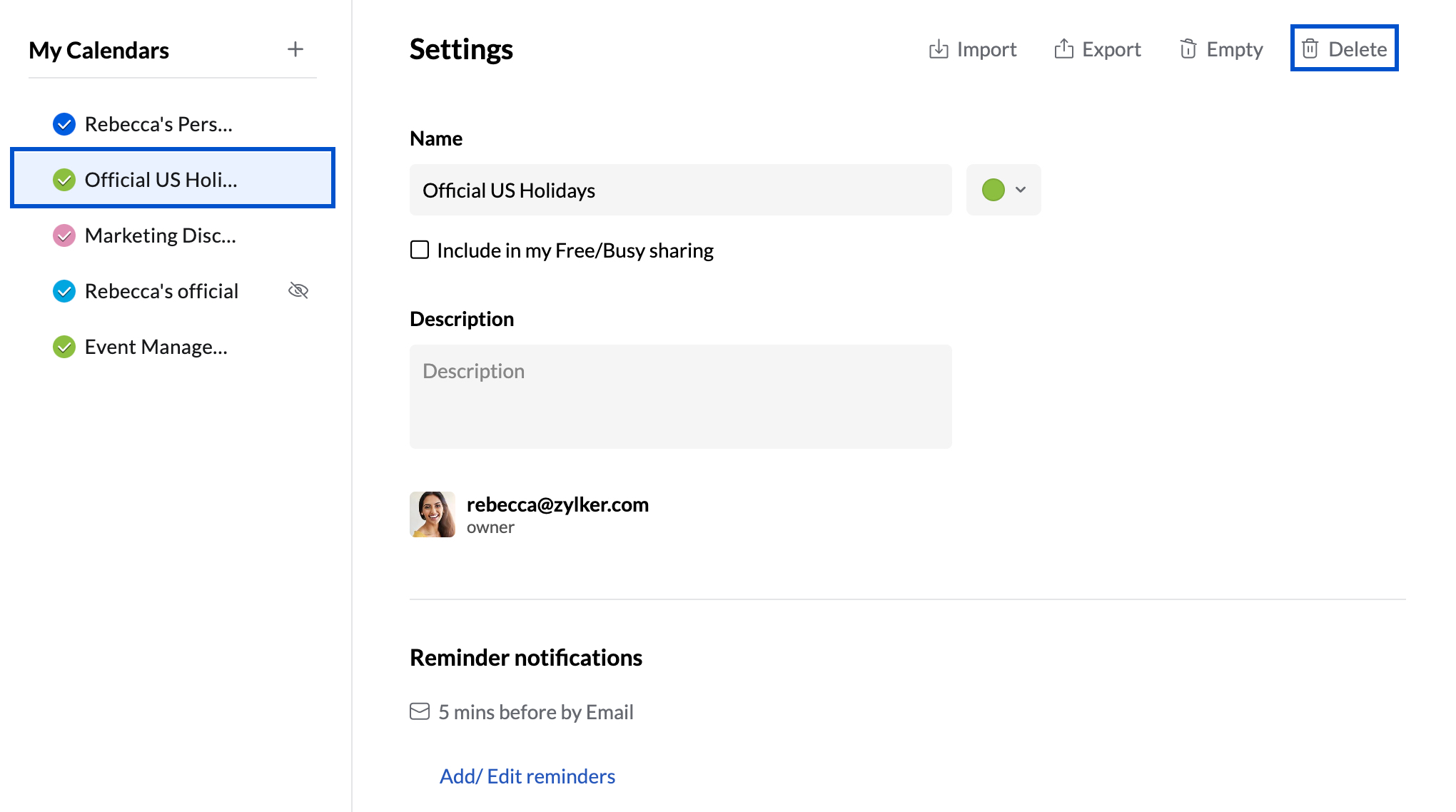Select Official US Holi... calendar in sidebar
Screen dimensions: 1456x812
pyautogui.click(x=161, y=180)
